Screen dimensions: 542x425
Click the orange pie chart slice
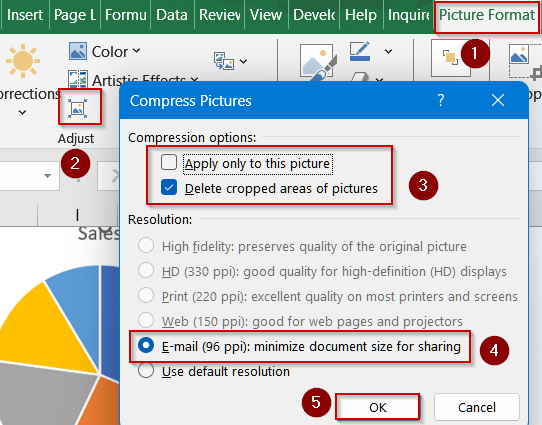(x=100, y=403)
